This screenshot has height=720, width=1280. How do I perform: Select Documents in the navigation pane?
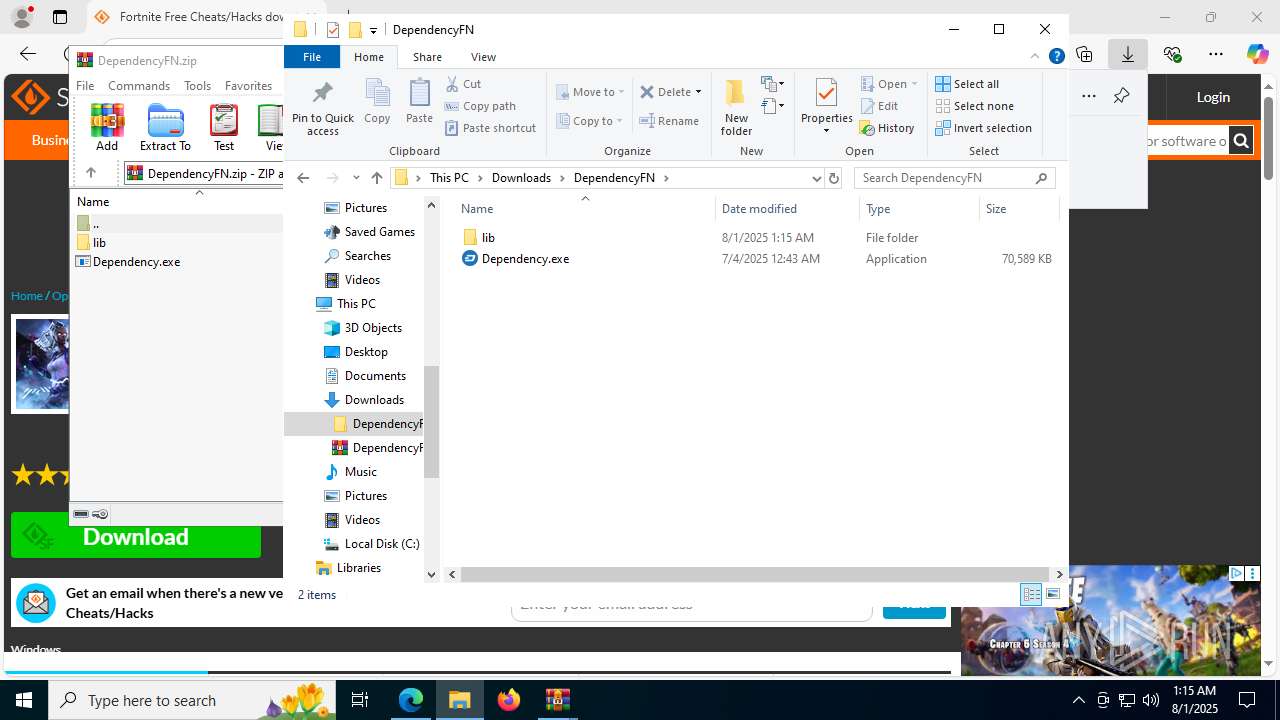(375, 376)
